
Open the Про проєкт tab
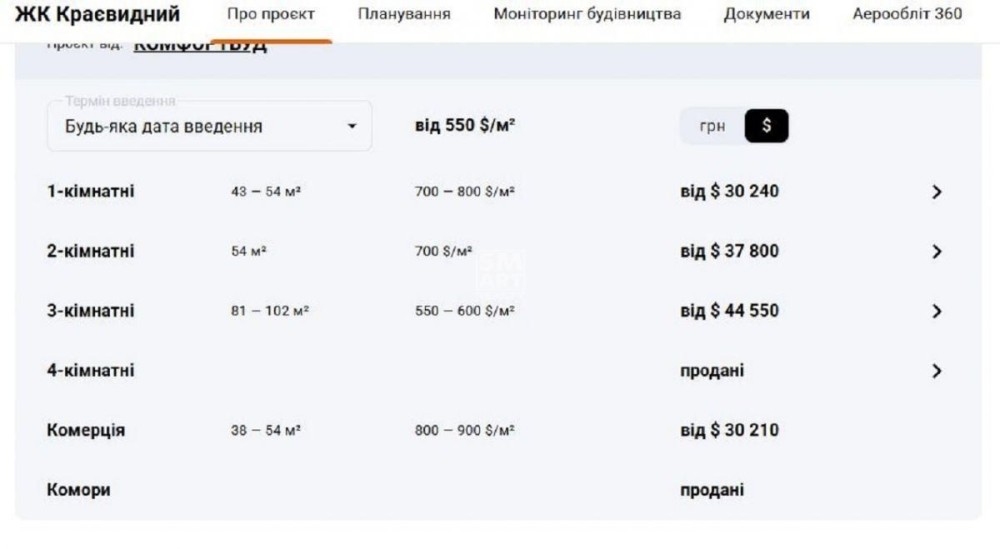(271, 15)
